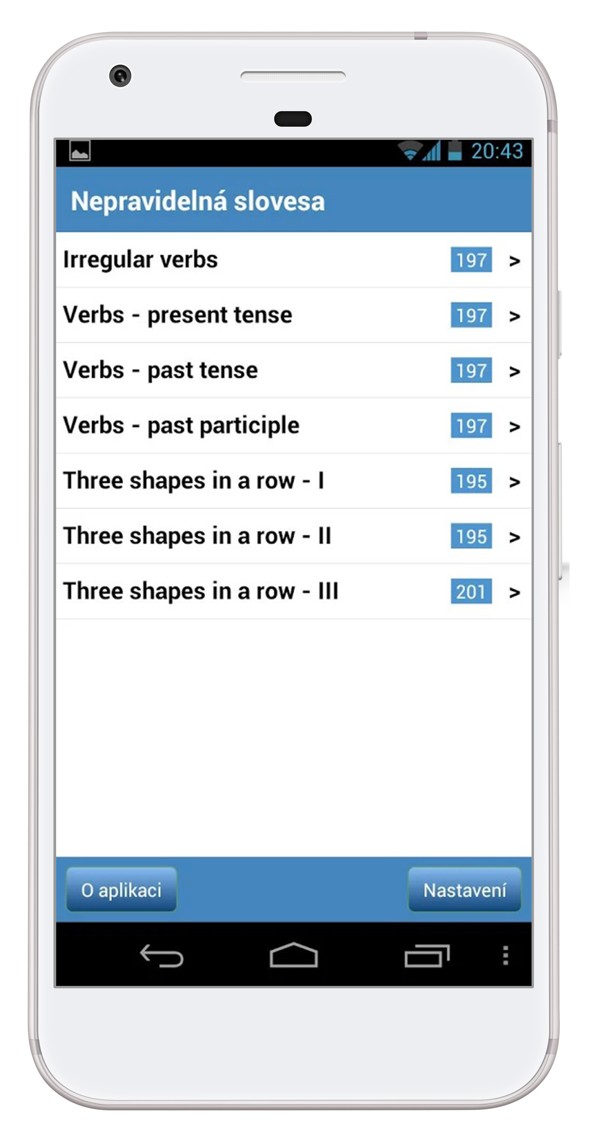590x1142 pixels.
Task: Tap the battery icon in status bar
Action: tap(455, 151)
